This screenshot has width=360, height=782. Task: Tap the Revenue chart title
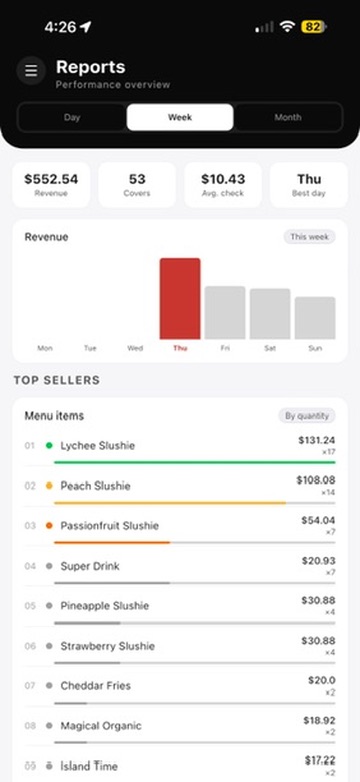click(46, 237)
